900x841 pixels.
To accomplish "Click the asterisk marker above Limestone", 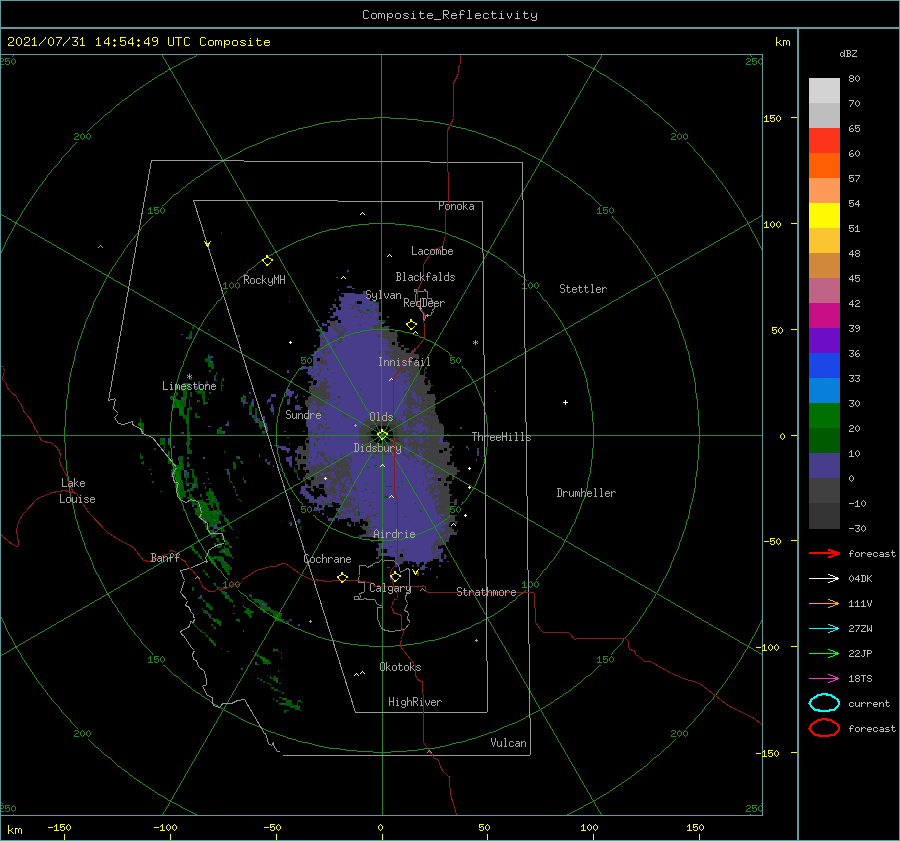I will pyautogui.click(x=189, y=377).
